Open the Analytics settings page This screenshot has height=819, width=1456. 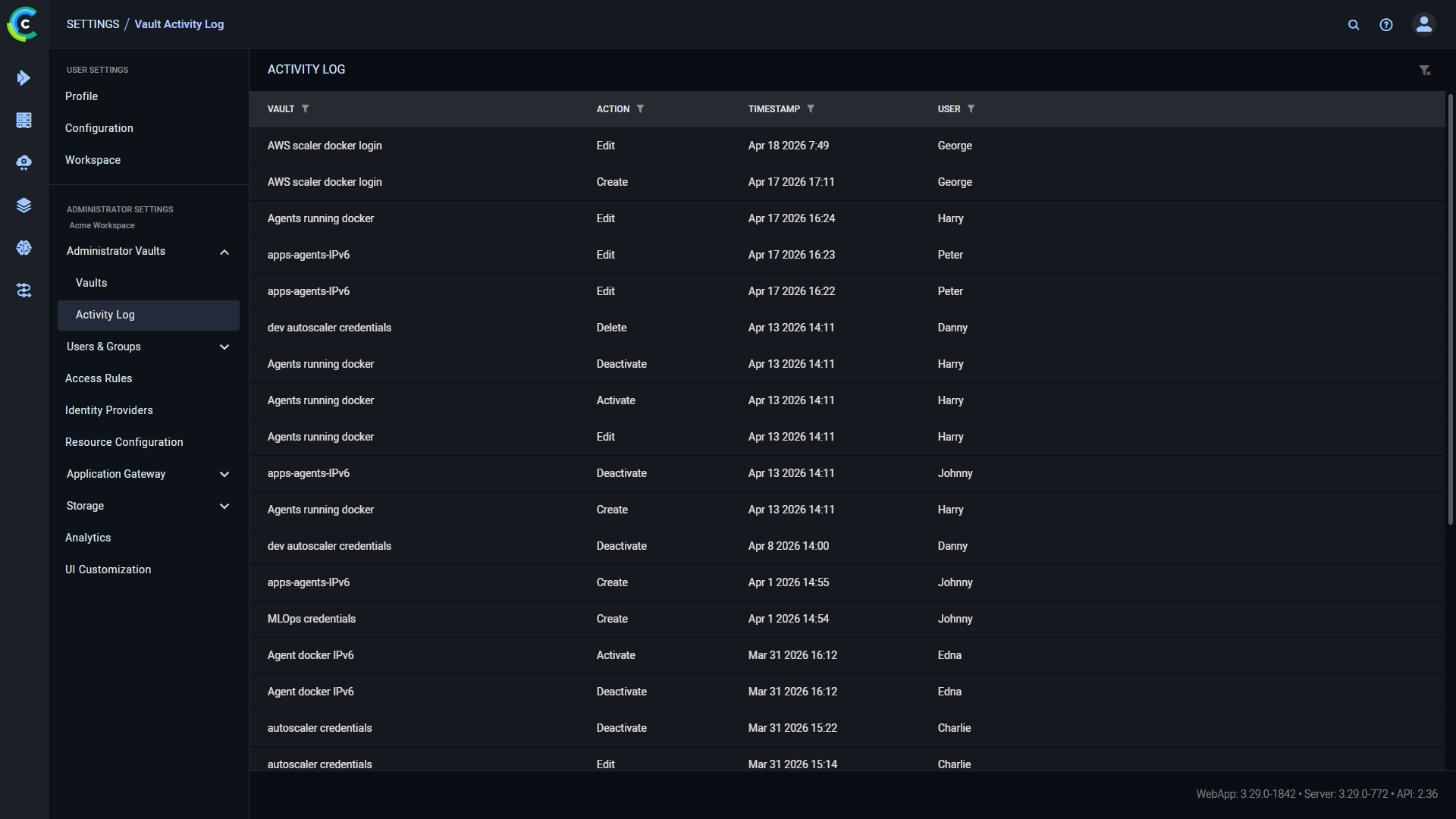pyautogui.click(x=88, y=538)
